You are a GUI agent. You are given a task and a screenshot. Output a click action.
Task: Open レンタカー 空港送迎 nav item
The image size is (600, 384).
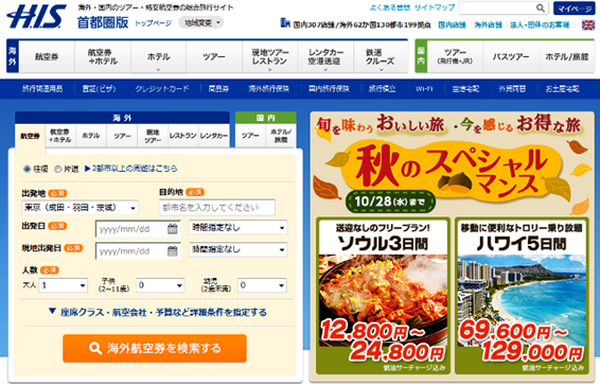coord(326,57)
